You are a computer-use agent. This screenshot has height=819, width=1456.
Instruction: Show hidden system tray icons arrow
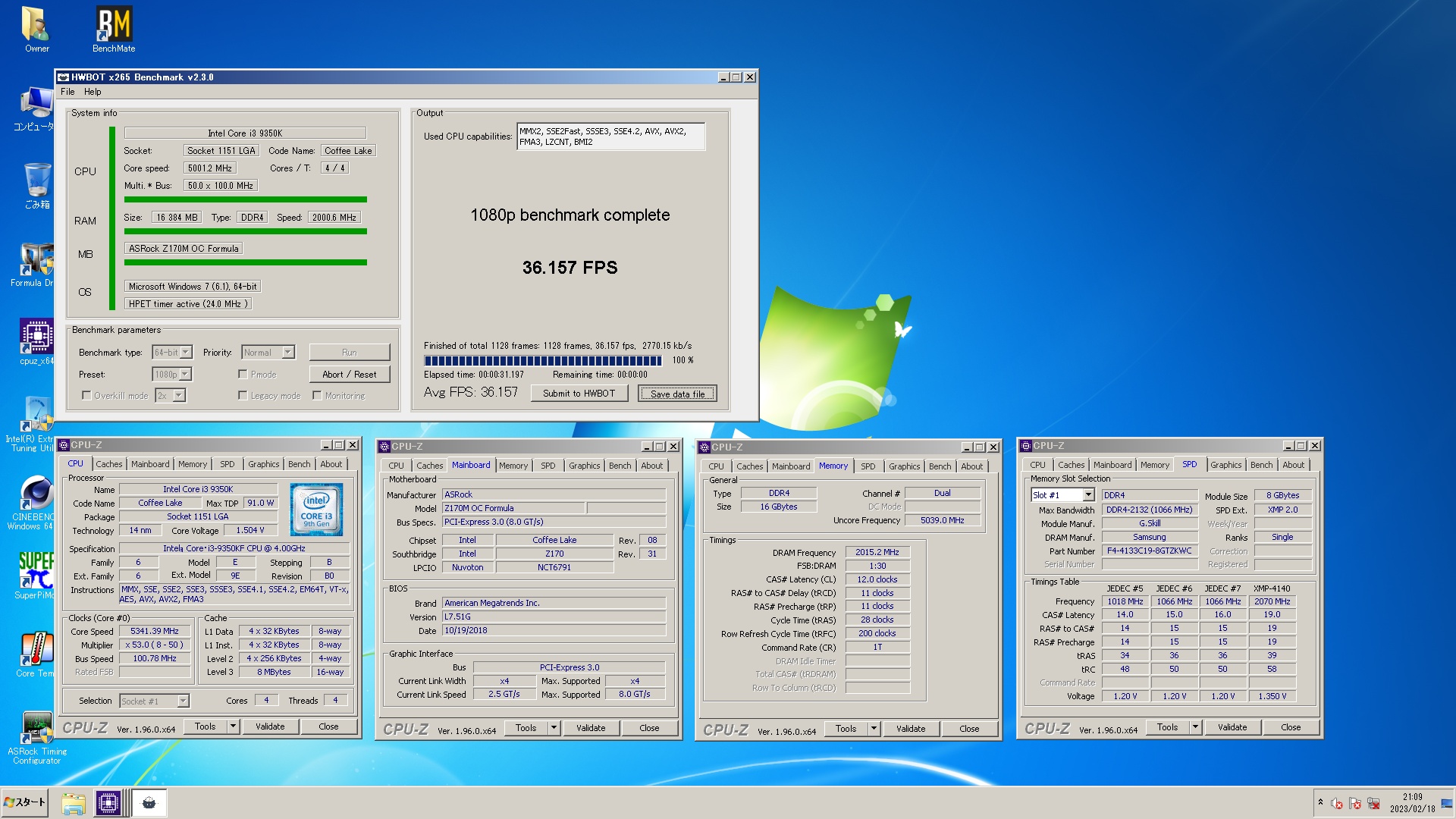click(1320, 802)
